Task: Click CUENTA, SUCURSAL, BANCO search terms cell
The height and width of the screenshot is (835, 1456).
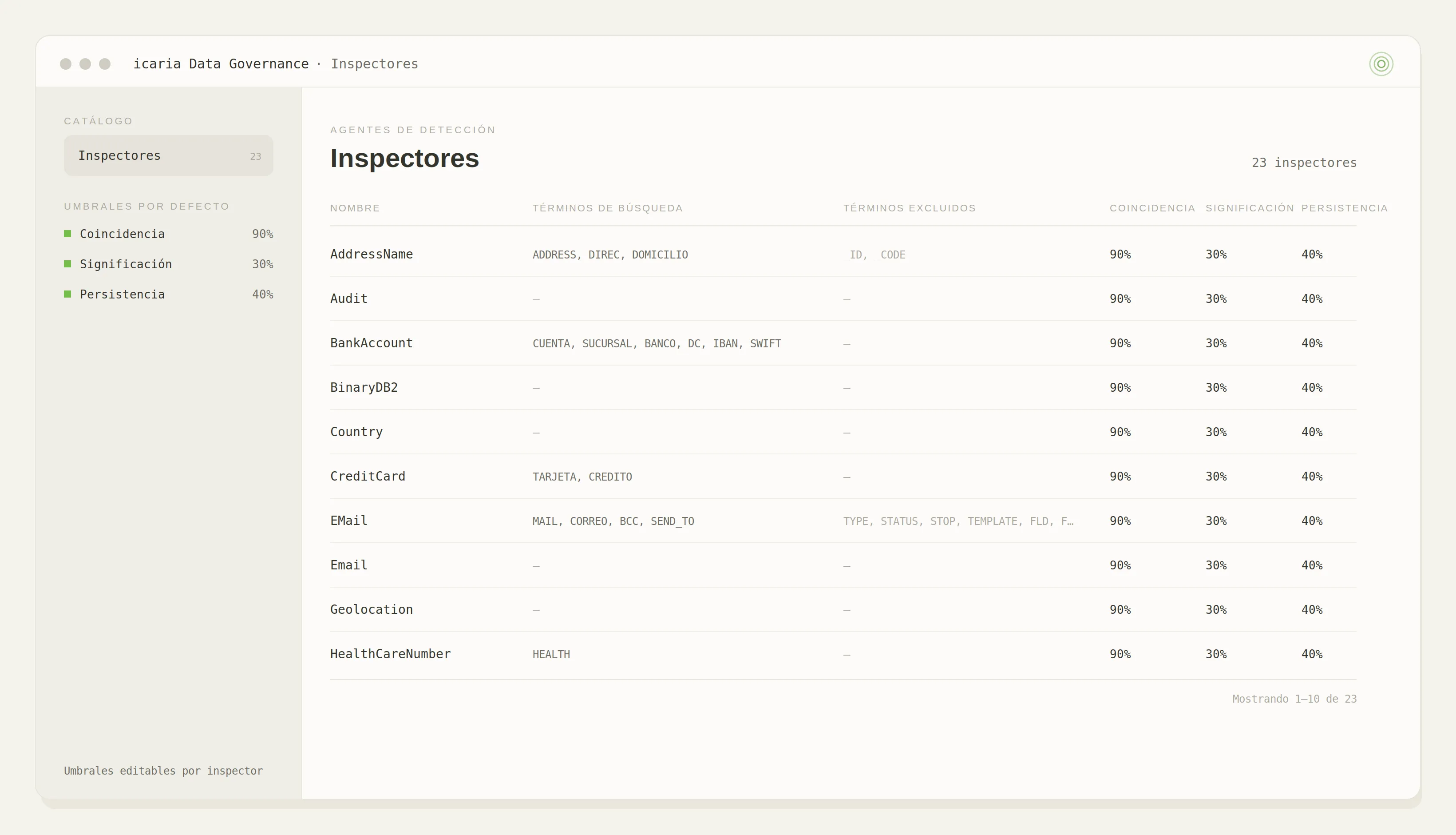Action: coord(657,343)
